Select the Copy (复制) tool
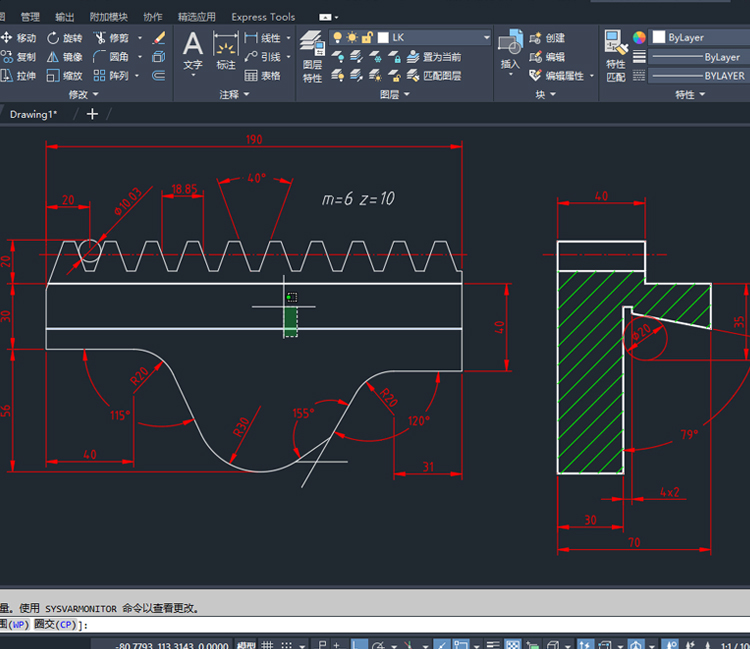 point(18,57)
